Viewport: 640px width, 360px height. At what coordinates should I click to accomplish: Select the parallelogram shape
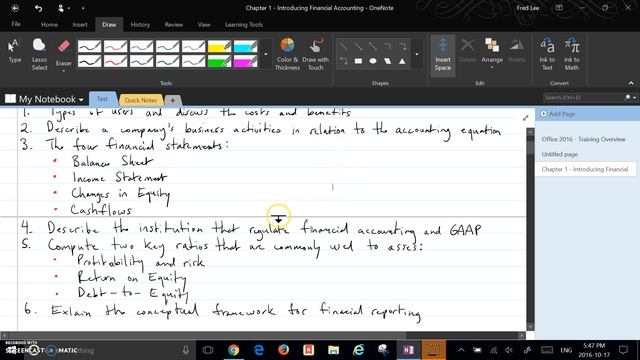pos(388,61)
